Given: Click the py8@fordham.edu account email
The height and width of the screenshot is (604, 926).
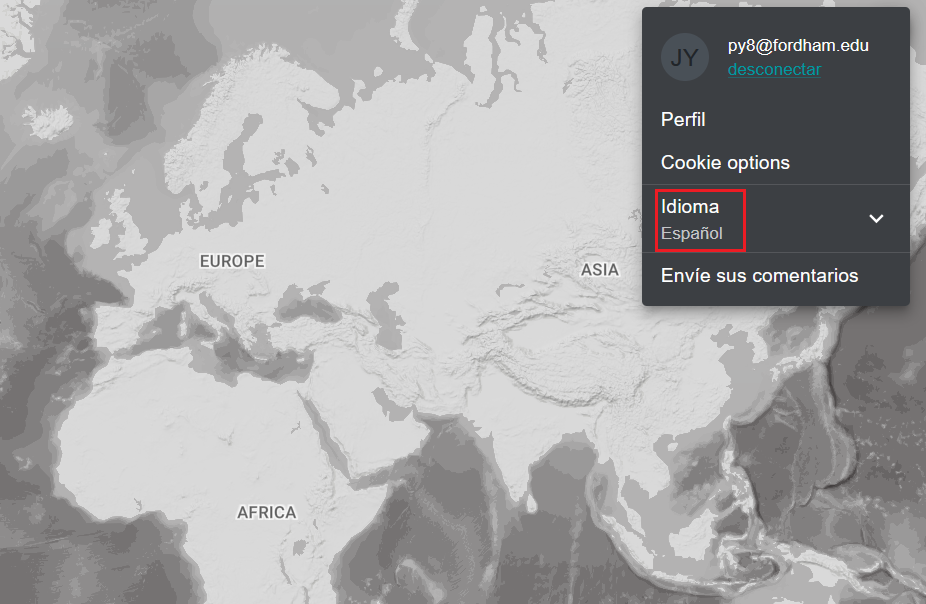Looking at the screenshot, I should point(798,45).
